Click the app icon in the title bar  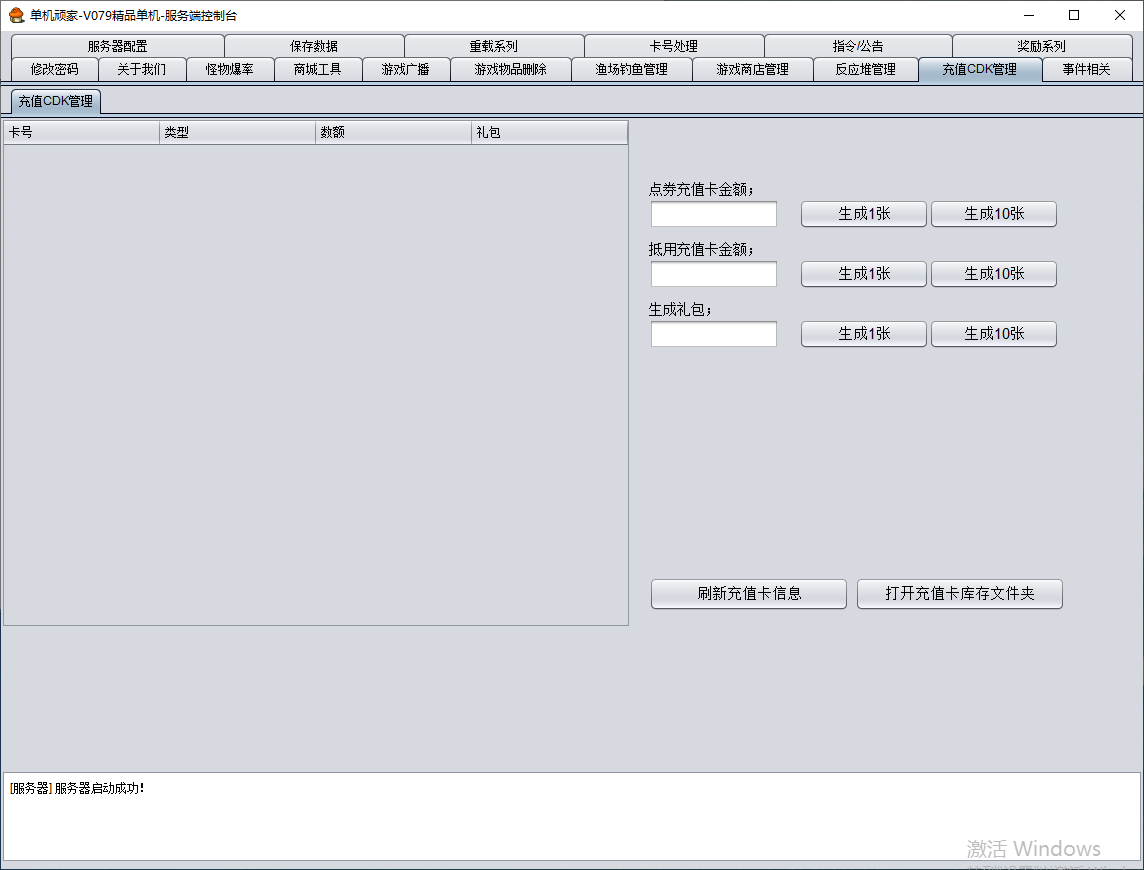[16, 15]
